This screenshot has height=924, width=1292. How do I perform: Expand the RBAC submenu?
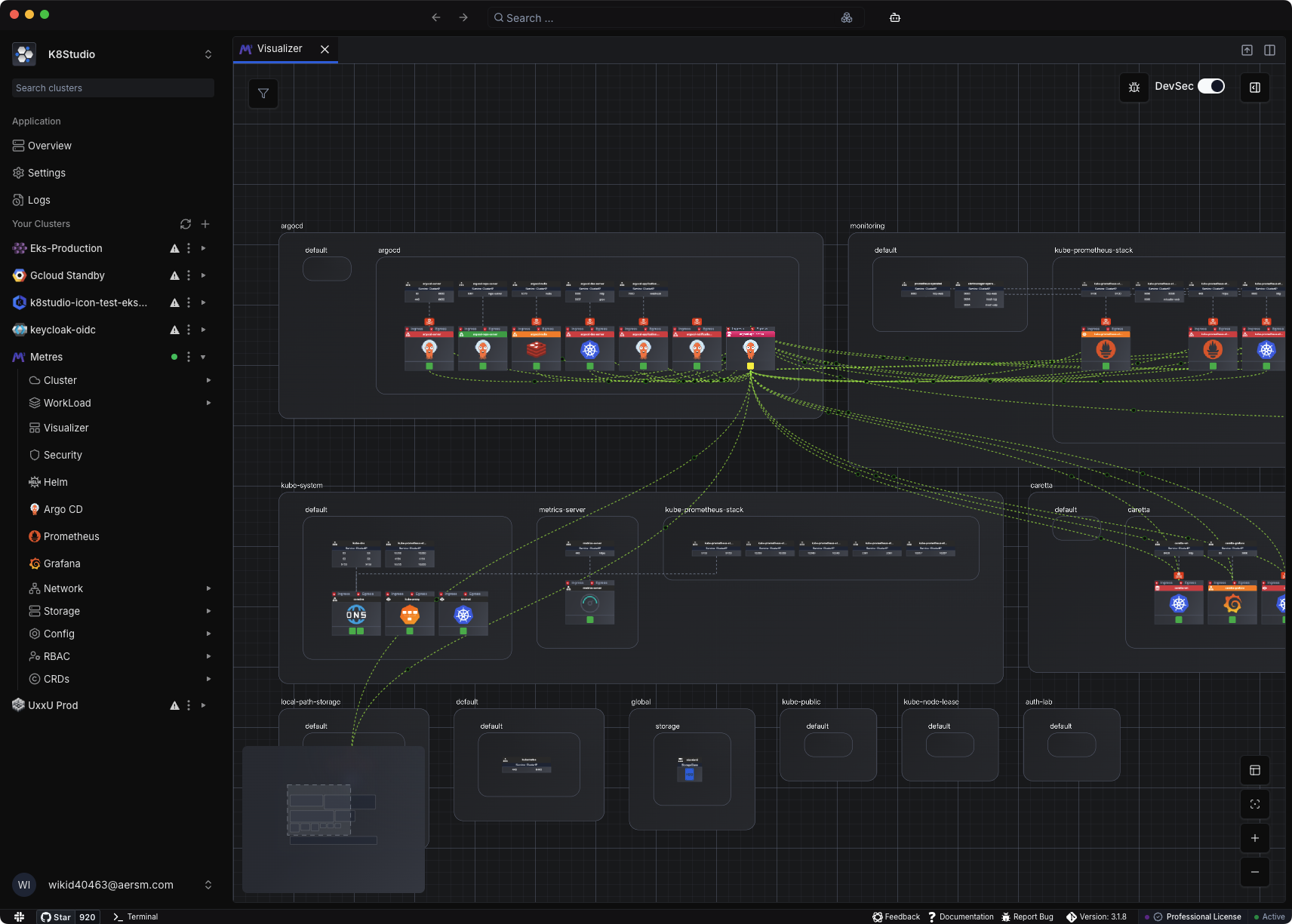coord(209,656)
